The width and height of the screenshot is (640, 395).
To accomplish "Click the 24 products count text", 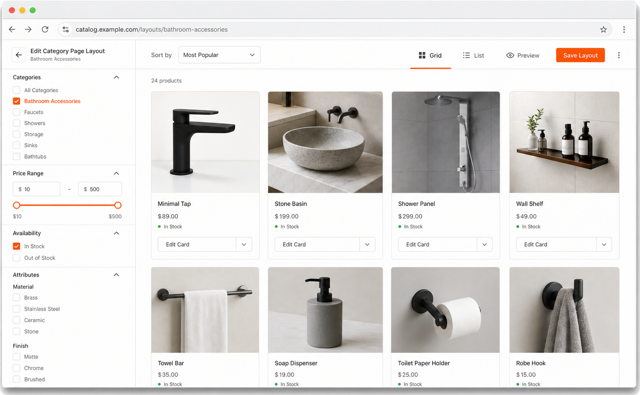I will pyautogui.click(x=166, y=80).
